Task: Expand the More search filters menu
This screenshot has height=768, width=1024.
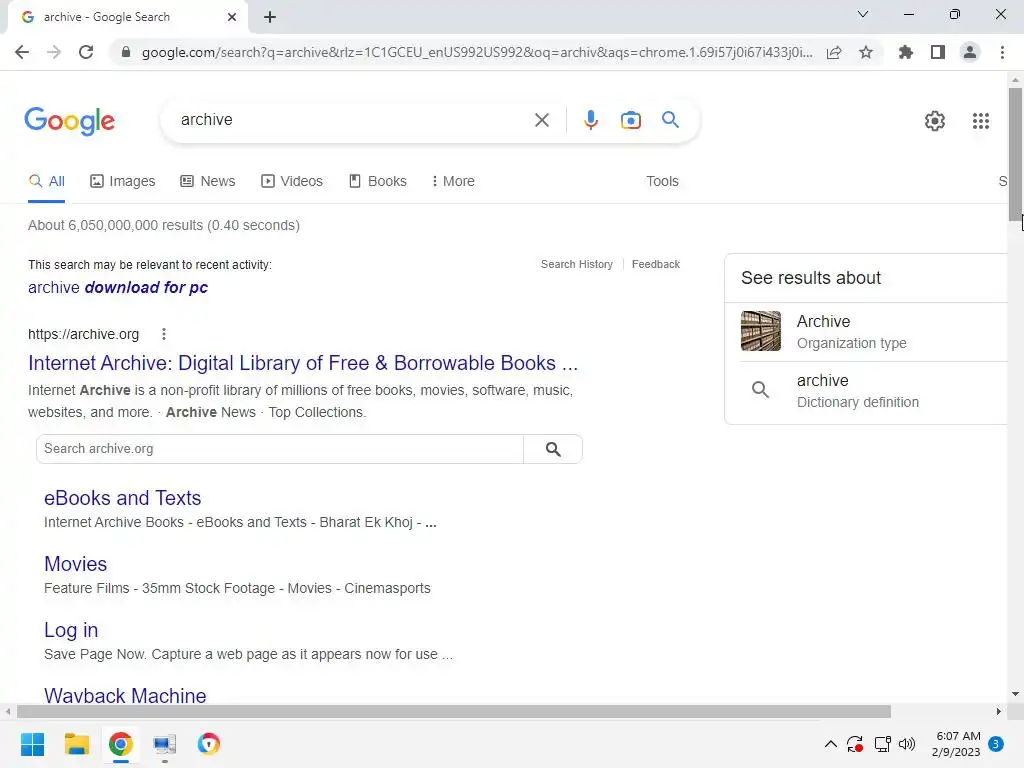Action: pyautogui.click(x=453, y=181)
